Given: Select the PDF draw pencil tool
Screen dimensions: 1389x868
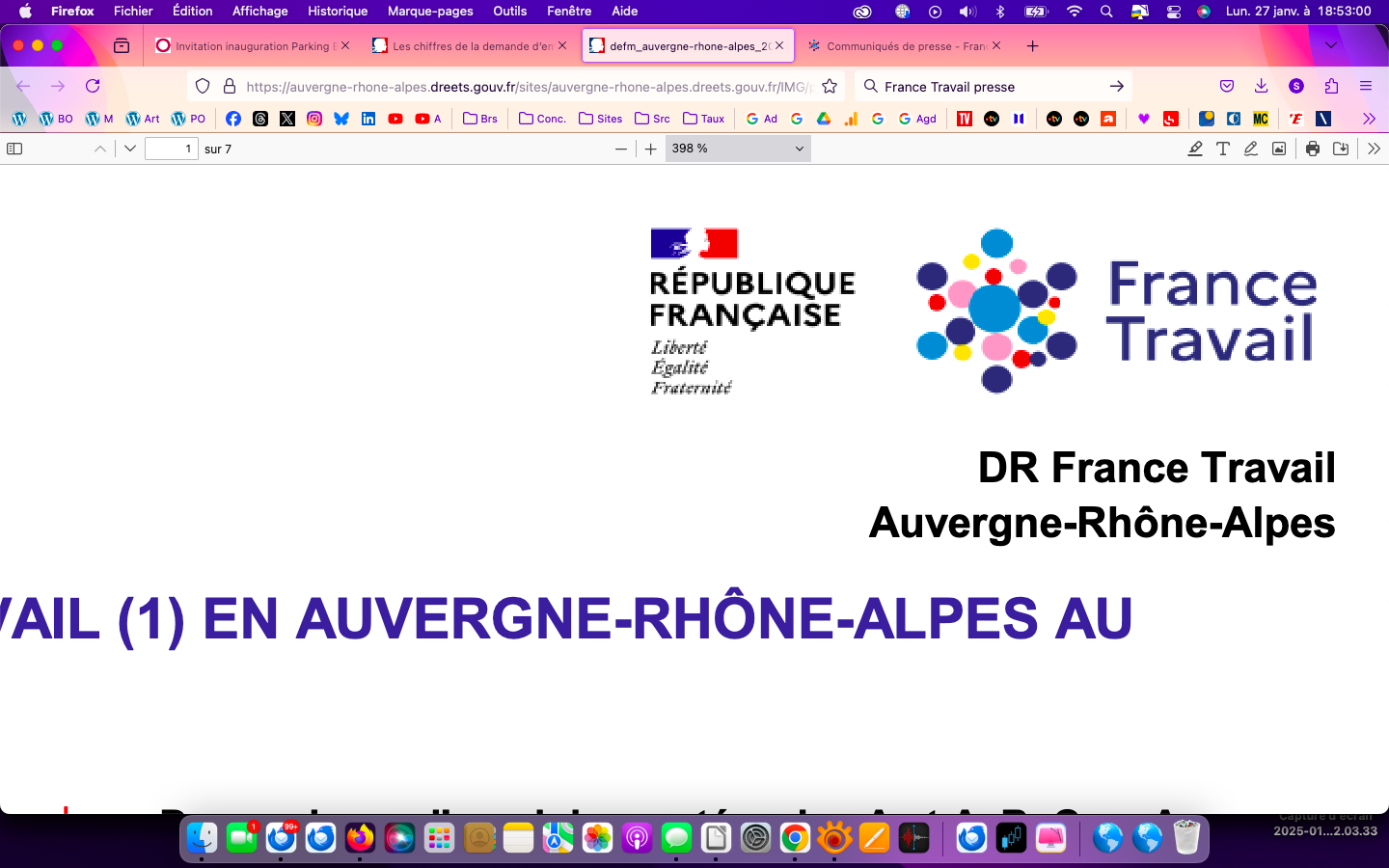Looking at the screenshot, I should pos(1251,149).
